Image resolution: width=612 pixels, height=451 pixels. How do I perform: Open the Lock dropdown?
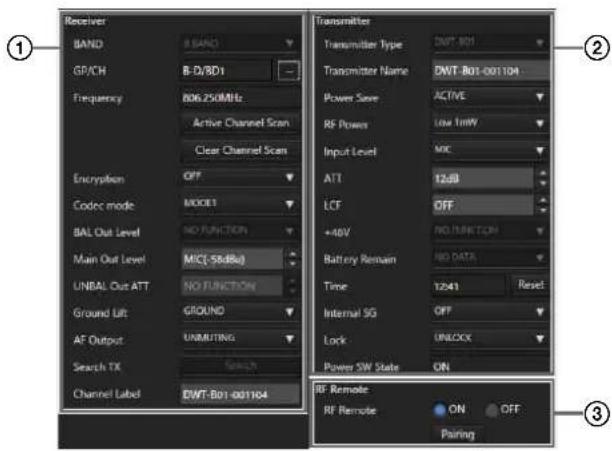[490, 338]
